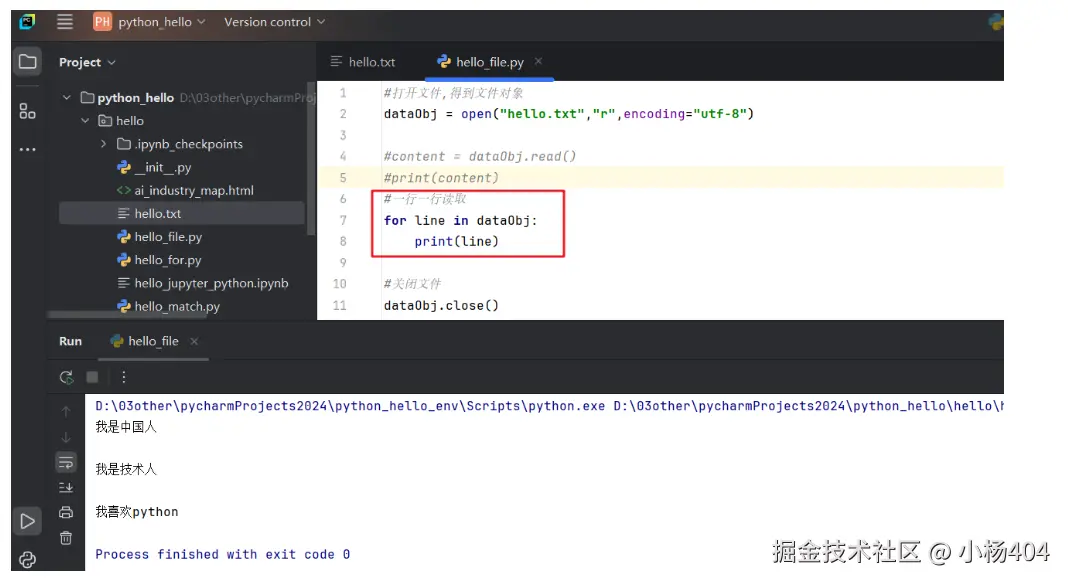
Task: Click the down arrow in the Run panel's left gutter
Action: click(66, 437)
